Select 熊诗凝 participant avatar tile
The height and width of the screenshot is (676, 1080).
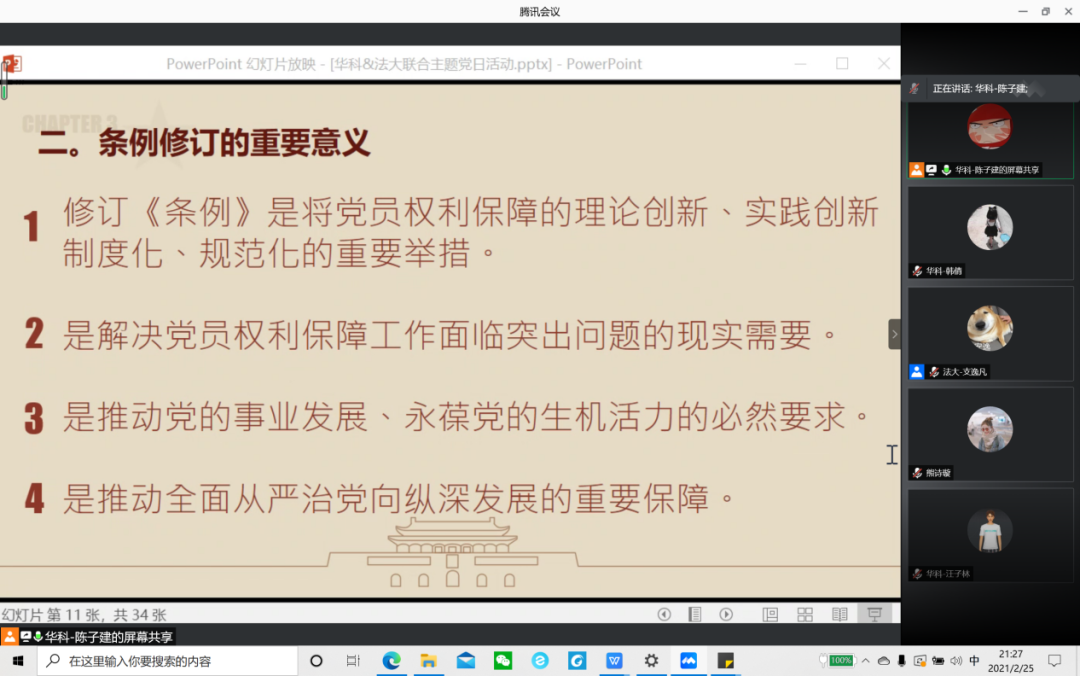point(990,430)
